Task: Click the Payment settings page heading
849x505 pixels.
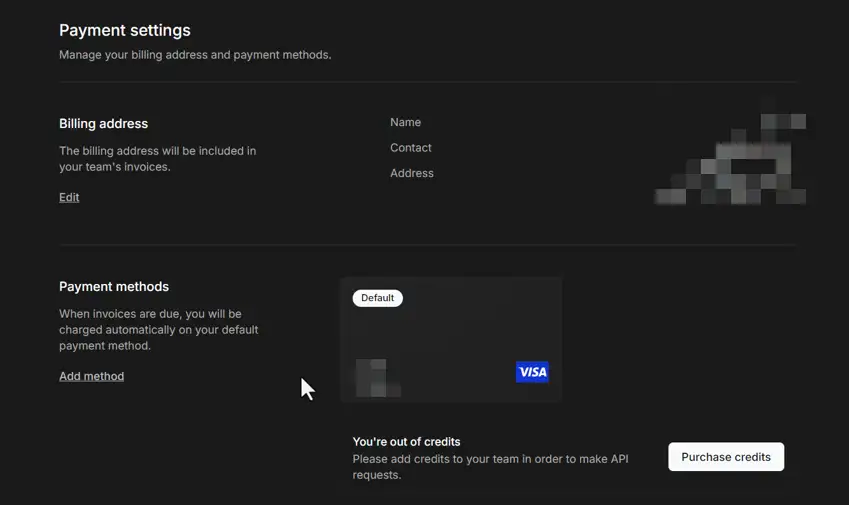Action: [x=124, y=30]
